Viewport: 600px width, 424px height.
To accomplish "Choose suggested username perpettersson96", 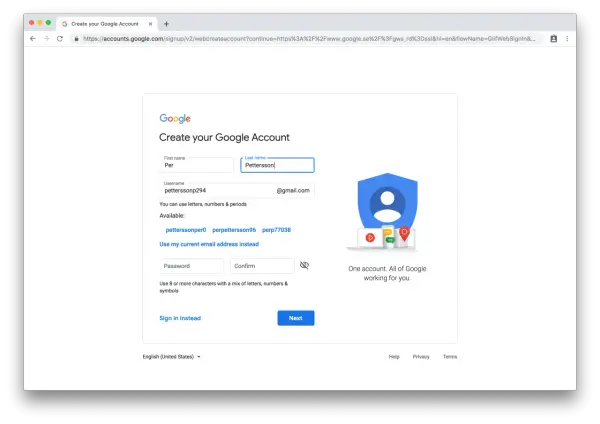I will [x=234, y=230].
